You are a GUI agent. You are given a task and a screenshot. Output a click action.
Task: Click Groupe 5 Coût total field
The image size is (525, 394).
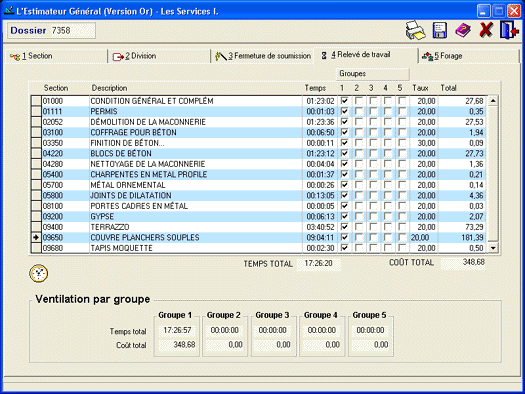tap(370, 345)
